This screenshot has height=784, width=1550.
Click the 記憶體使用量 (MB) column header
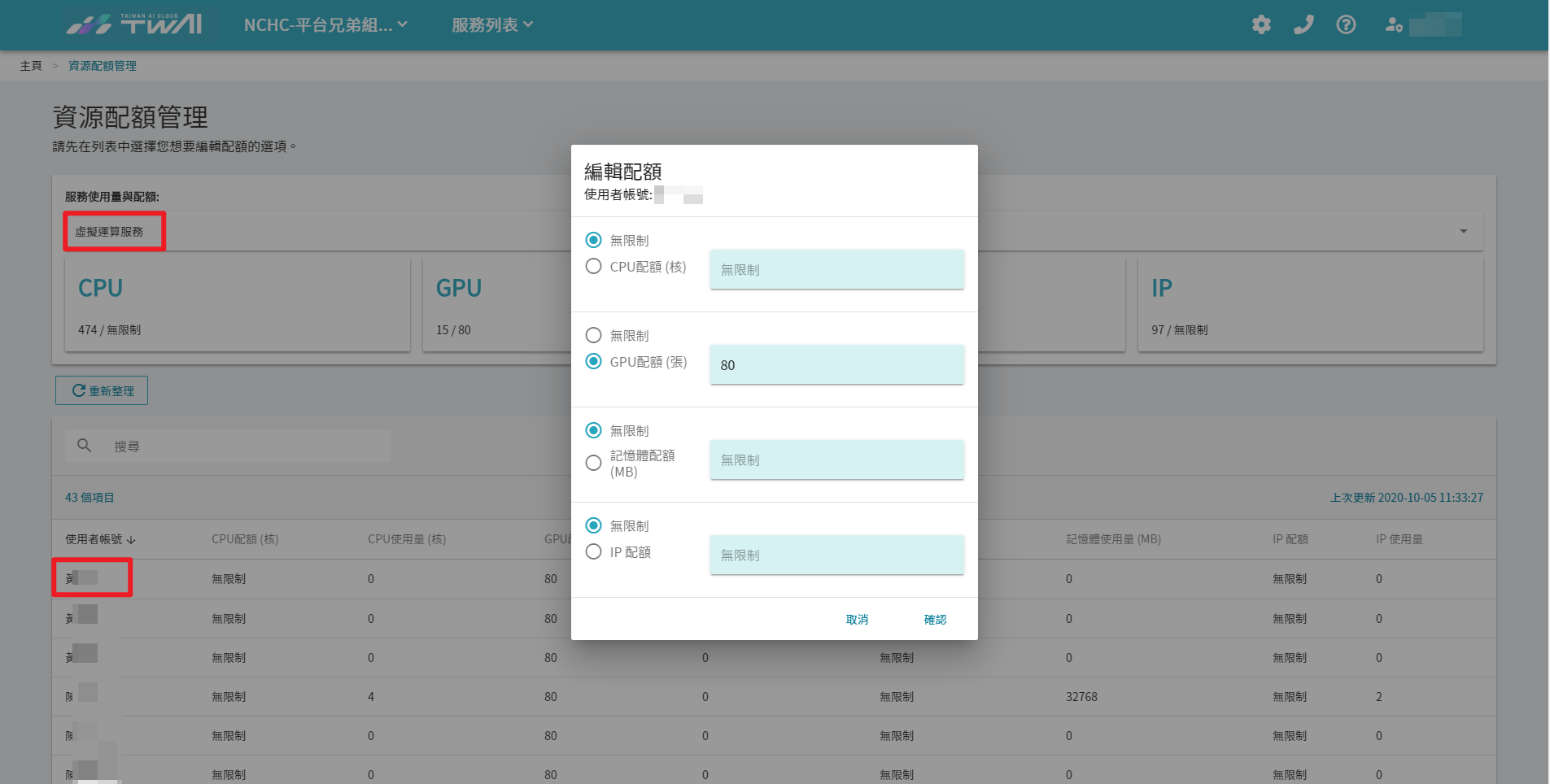(1113, 539)
